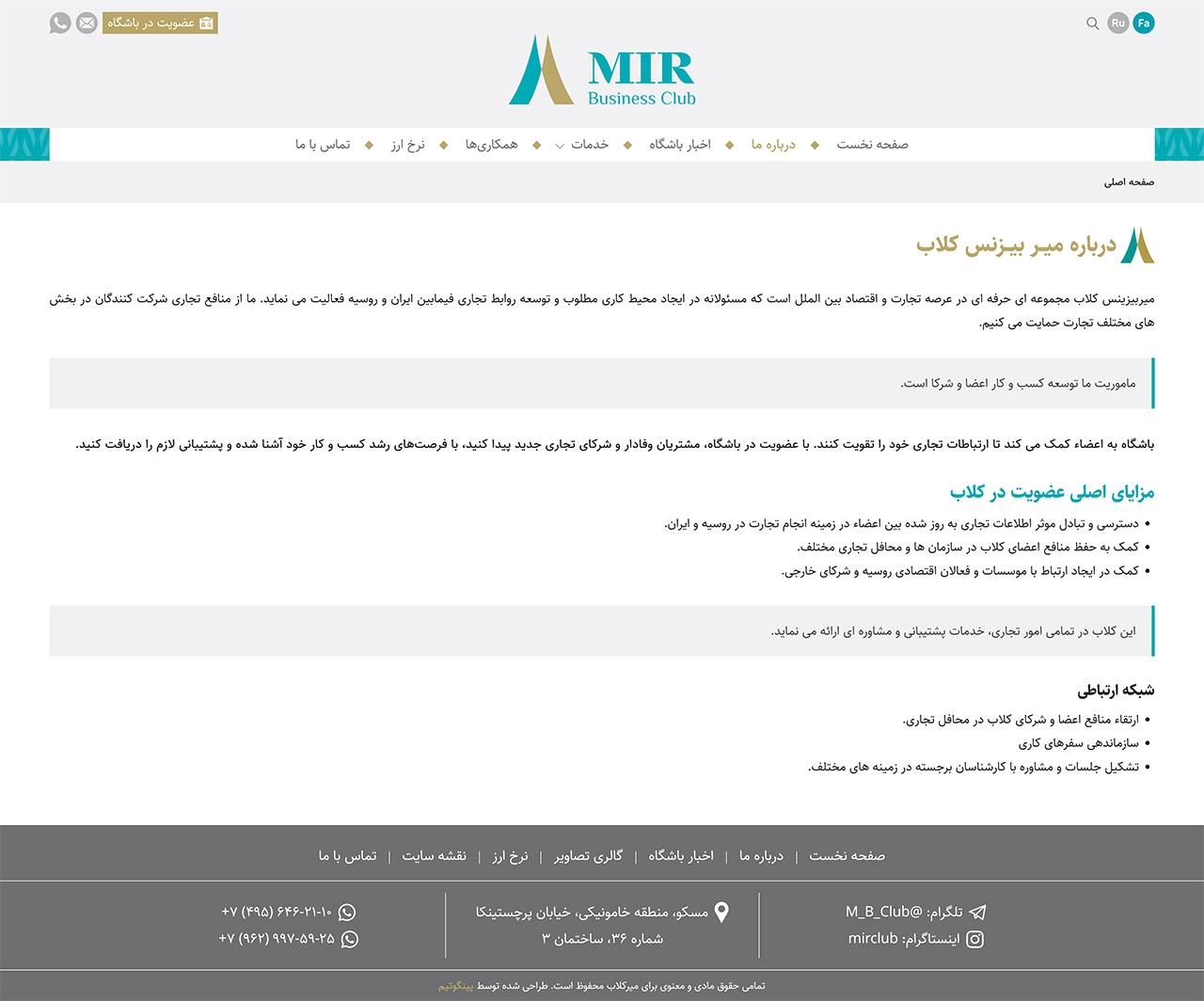
Task: Click footer link نقشه سایت
Action: click(434, 856)
